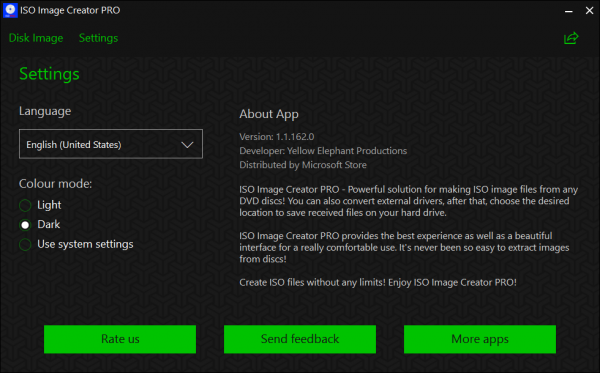Click the Version: 1.1.162.0 text
The height and width of the screenshot is (373, 600).
277,137
